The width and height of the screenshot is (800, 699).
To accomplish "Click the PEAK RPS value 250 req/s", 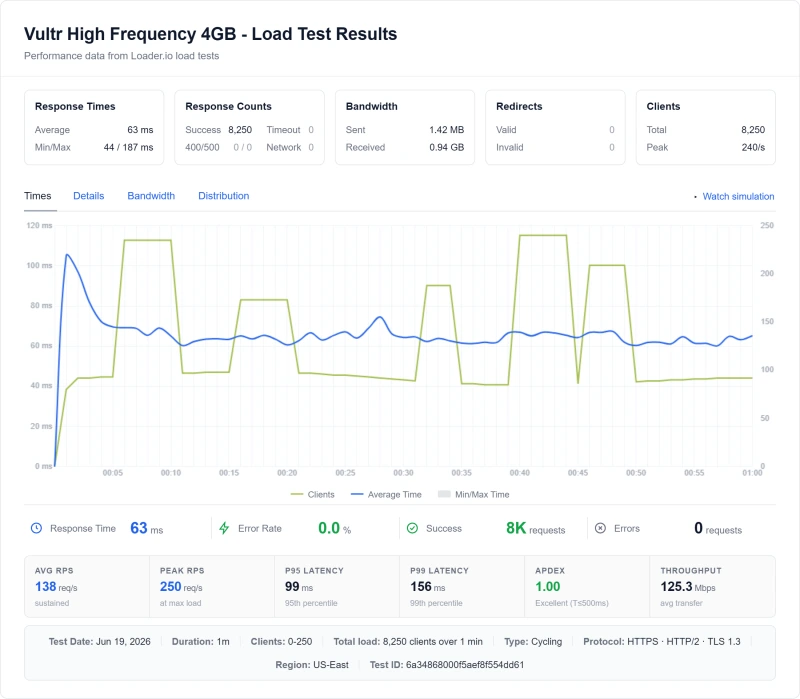I will point(181,587).
